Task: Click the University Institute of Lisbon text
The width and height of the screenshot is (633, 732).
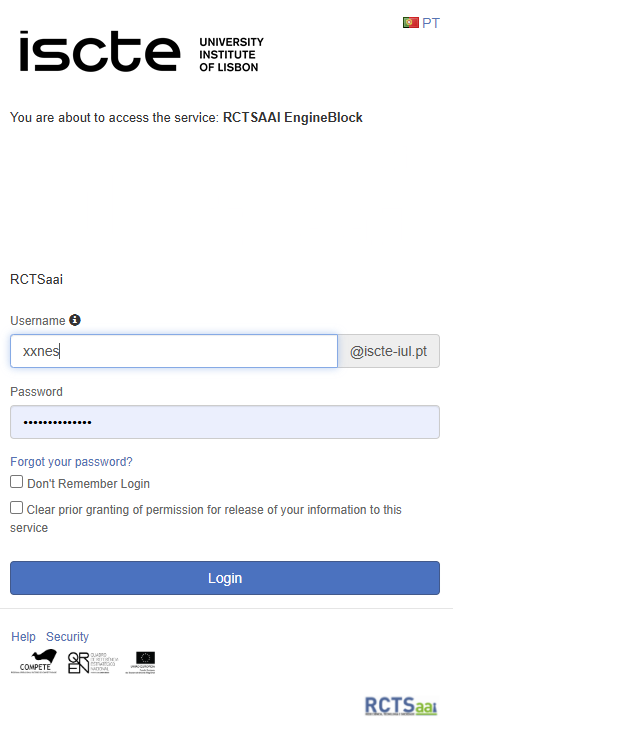Action: point(231,55)
